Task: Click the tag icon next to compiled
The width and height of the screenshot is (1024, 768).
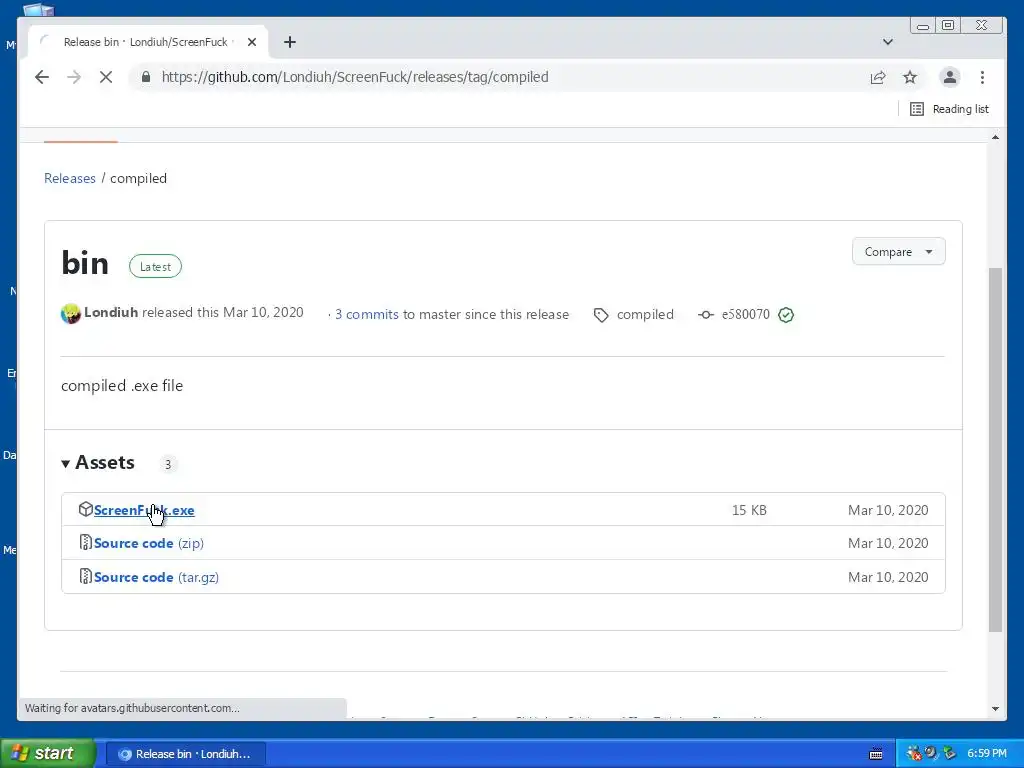Action: [x=601, y=315]
